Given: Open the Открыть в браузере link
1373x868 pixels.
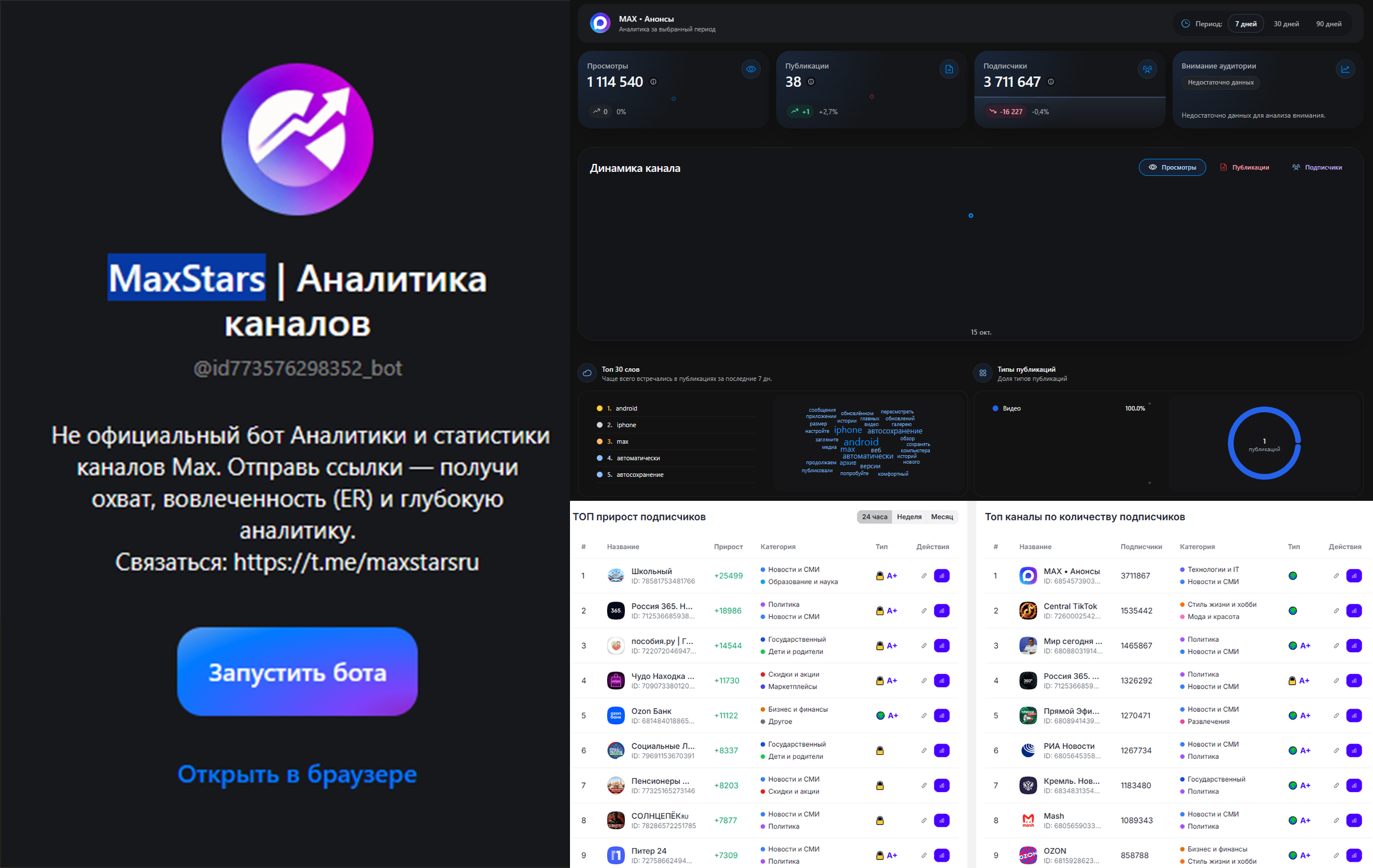Looking at the screenshot, I should 297,774.
